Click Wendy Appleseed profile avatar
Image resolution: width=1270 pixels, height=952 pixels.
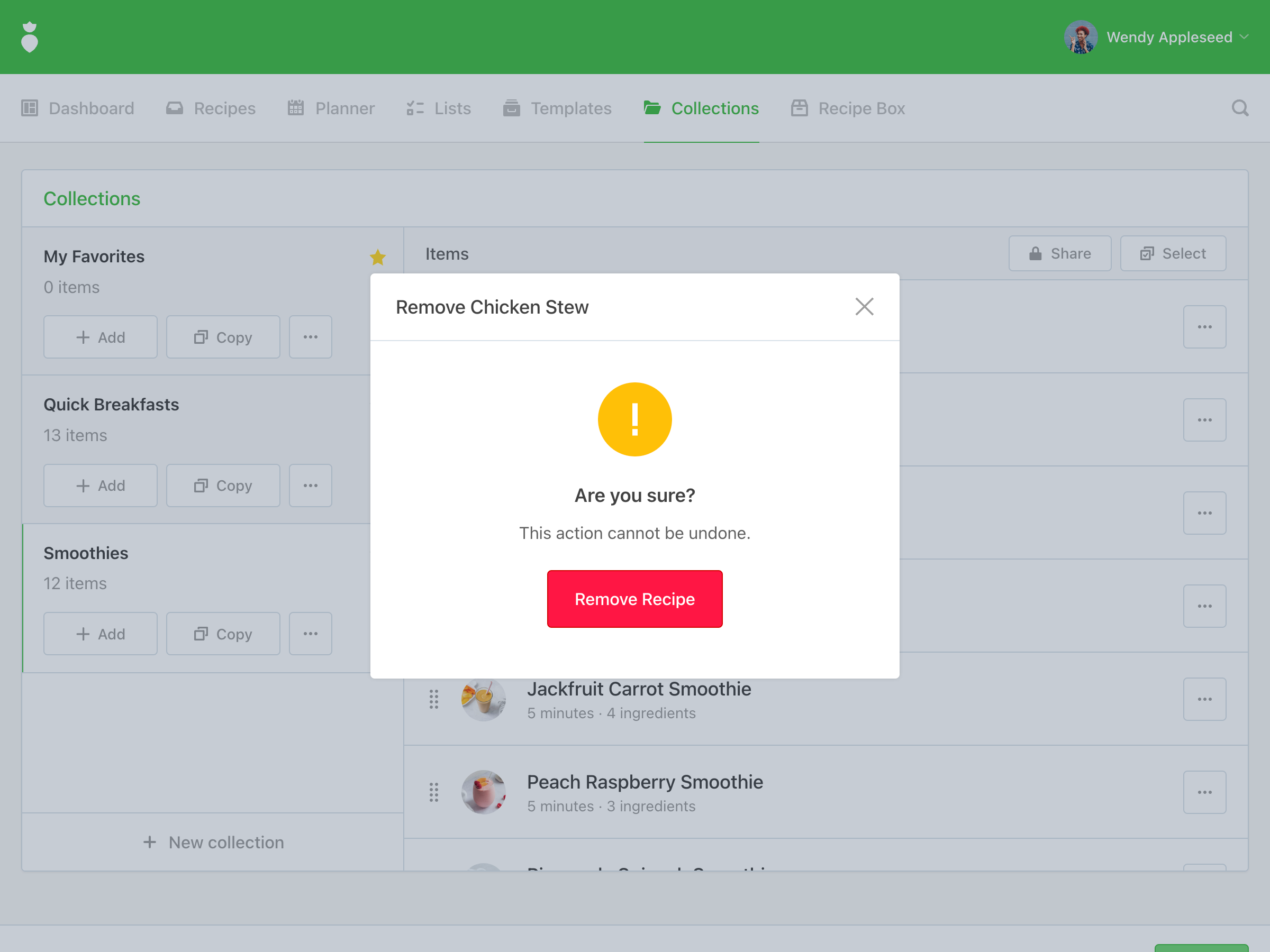click(x=1080, y=38)
